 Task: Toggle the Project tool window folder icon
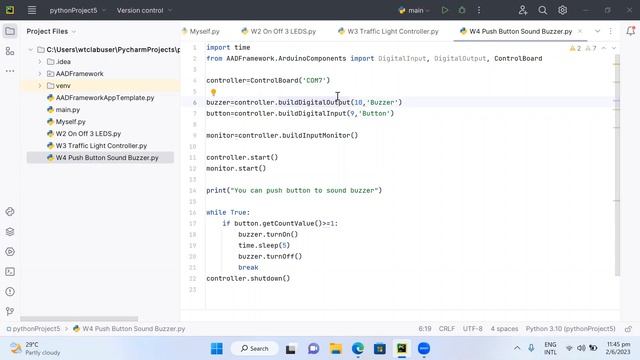pos(10,31)
